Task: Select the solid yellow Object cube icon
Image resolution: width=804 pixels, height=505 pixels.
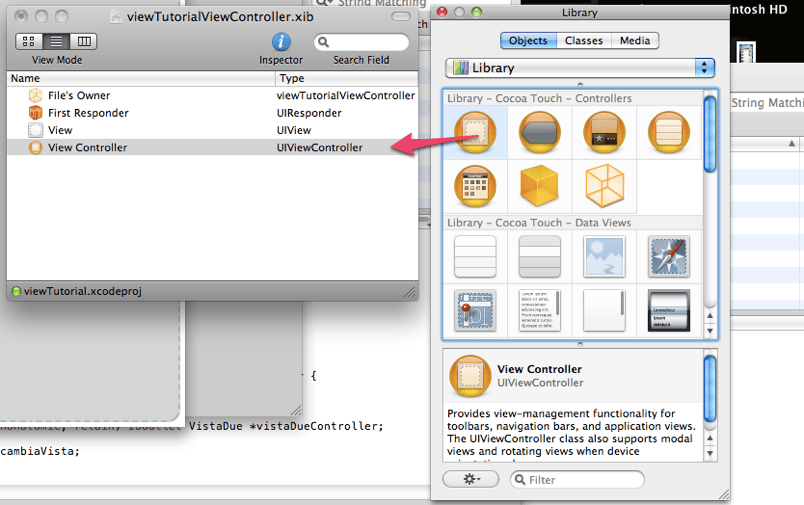Action: [539, 186]
